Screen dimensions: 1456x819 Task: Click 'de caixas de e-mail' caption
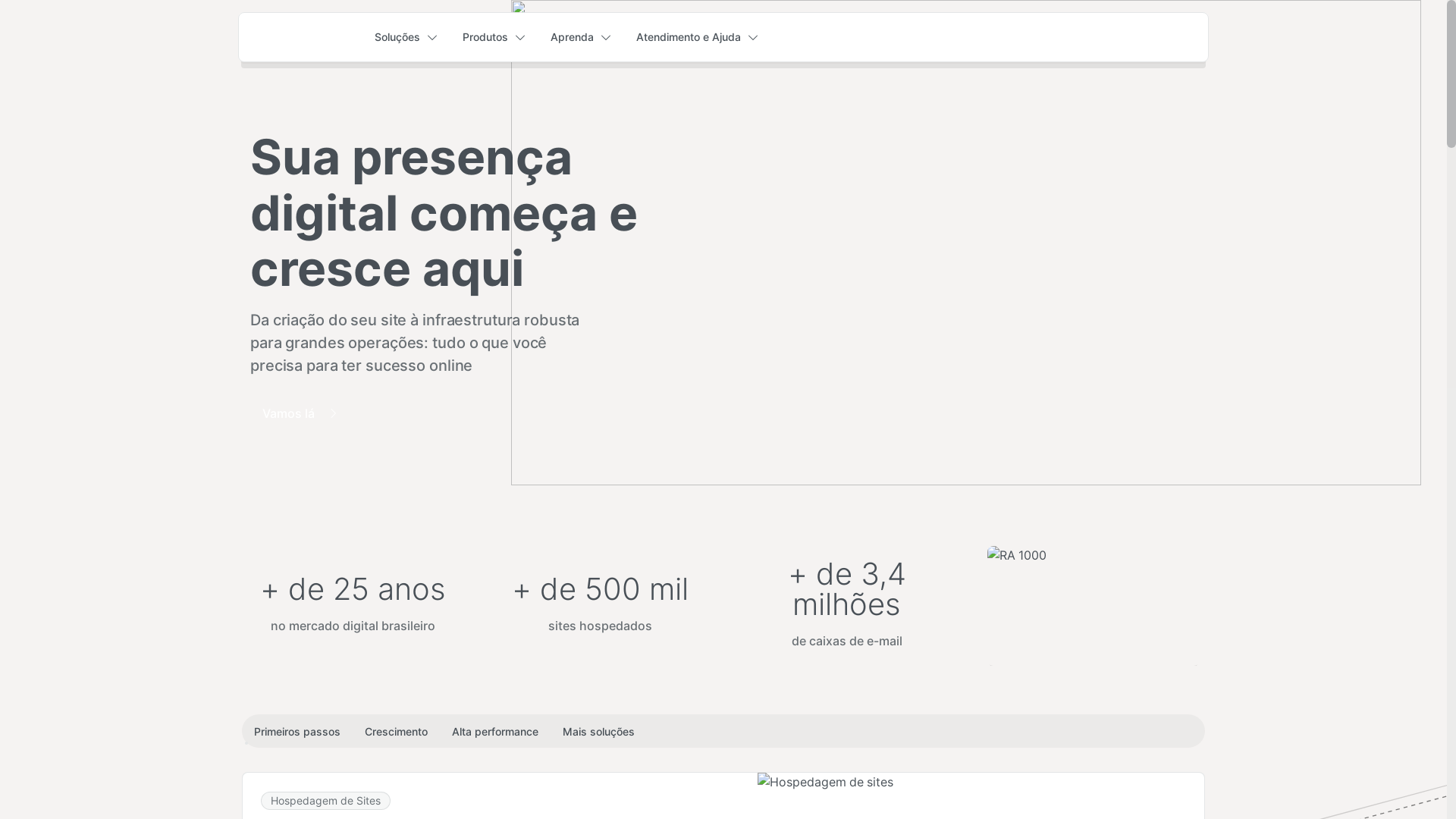click(x=847, y=641)
